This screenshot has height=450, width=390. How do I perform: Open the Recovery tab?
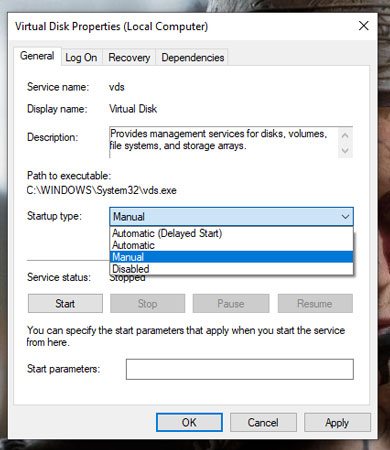(x=129, y=58)
